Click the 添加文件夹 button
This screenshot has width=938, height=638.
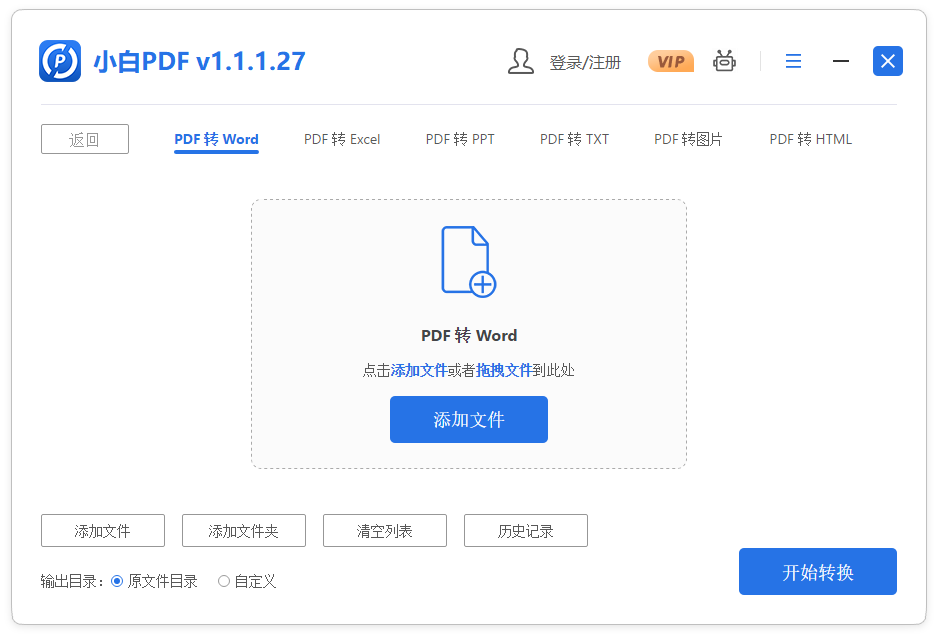coord(244,531)
